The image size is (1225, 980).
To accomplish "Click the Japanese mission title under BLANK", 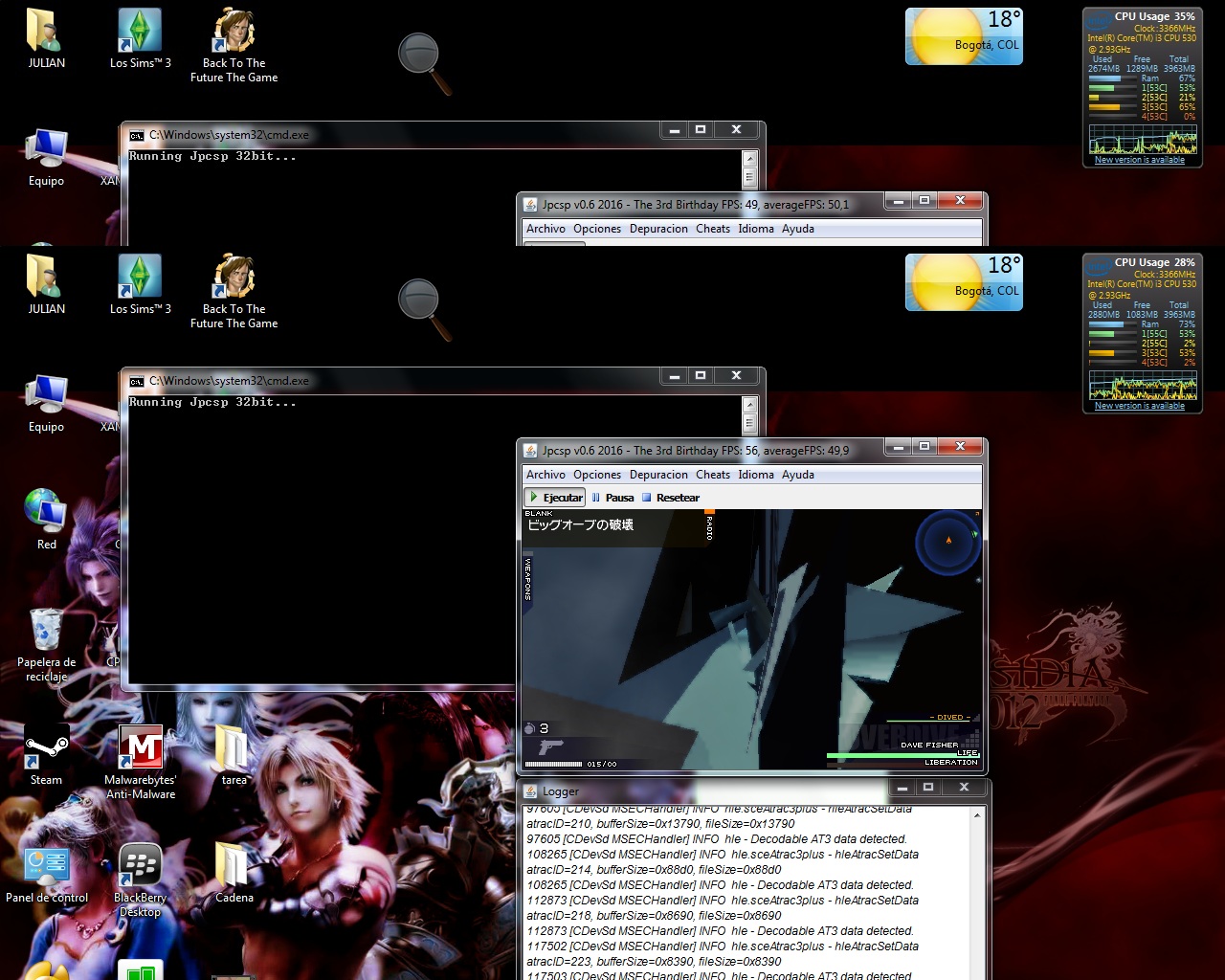I will tap(581, 525).
